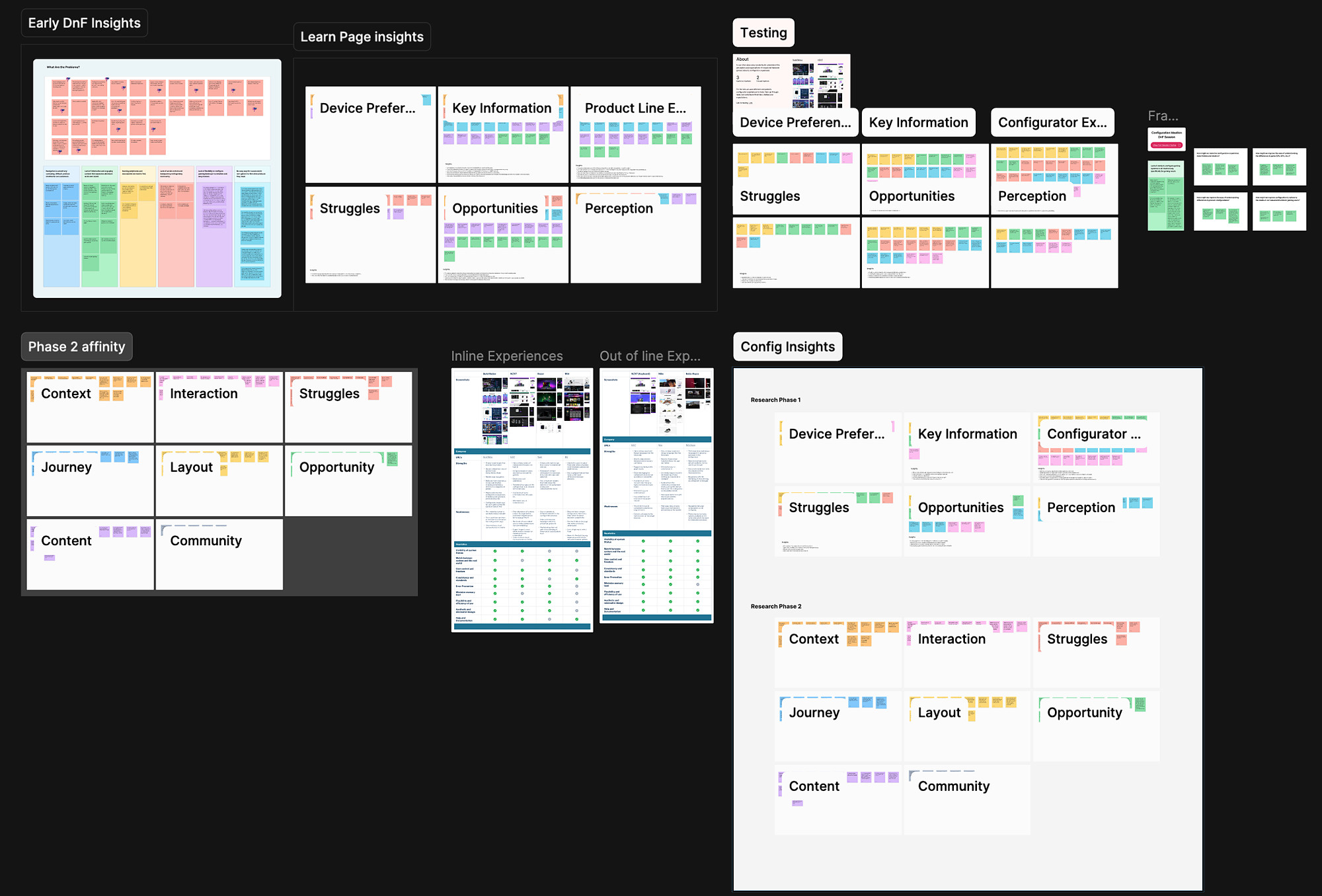Select the Testing About frame with screenshots
This screenshot has width=1322, height=896.
792,81
